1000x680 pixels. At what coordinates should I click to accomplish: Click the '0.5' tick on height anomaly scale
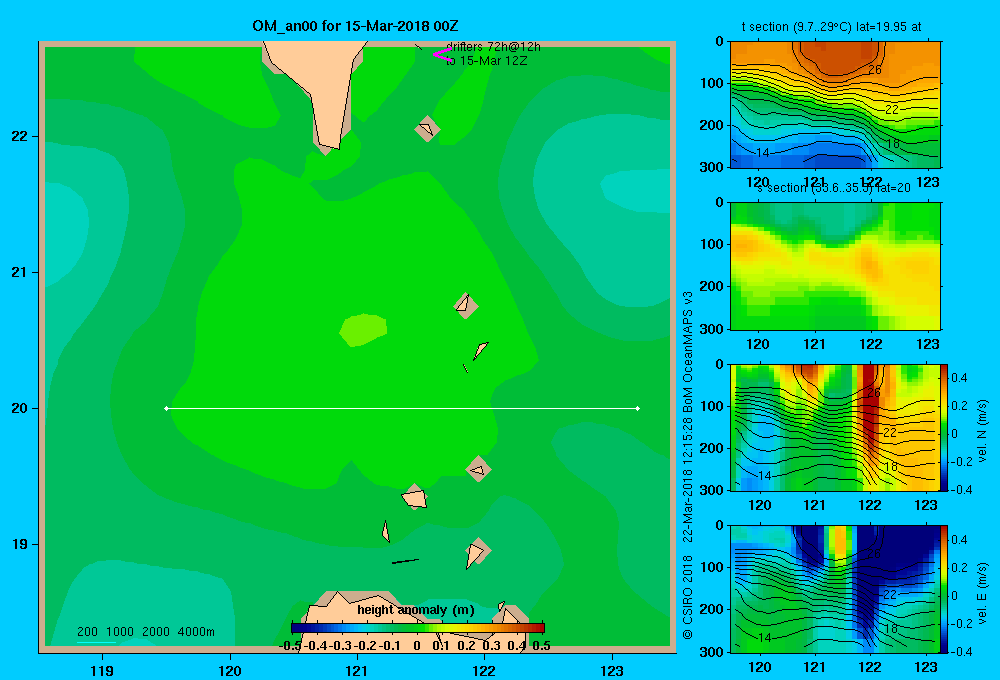point(541,646)
